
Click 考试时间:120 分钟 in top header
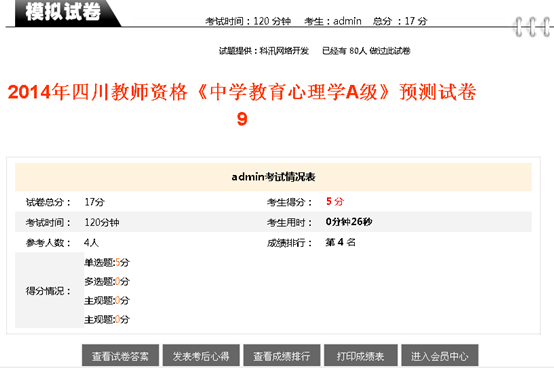point(248,21)
